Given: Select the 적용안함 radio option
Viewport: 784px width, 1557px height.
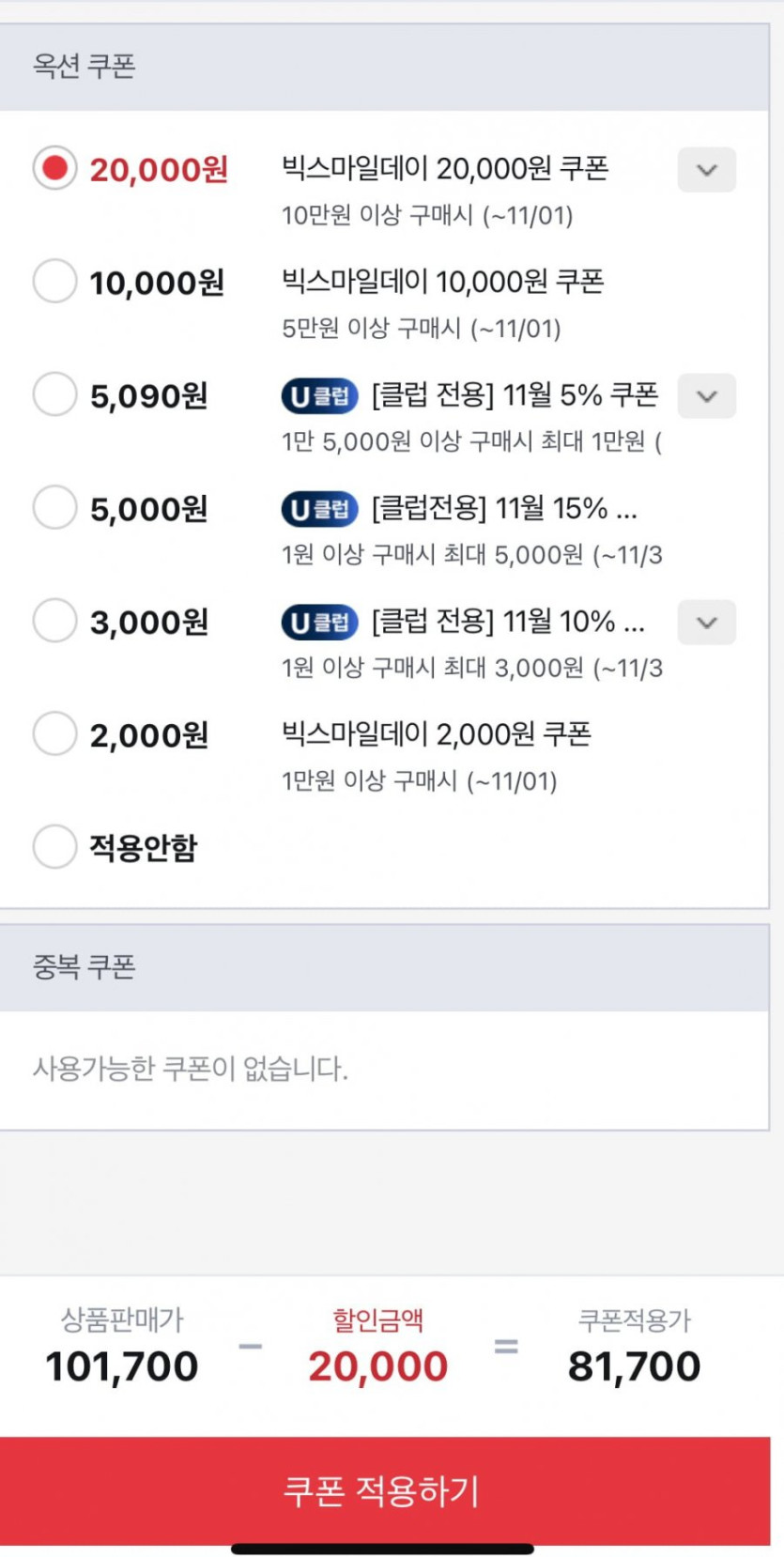Looking at the screenshot, I should pos(54,847).
